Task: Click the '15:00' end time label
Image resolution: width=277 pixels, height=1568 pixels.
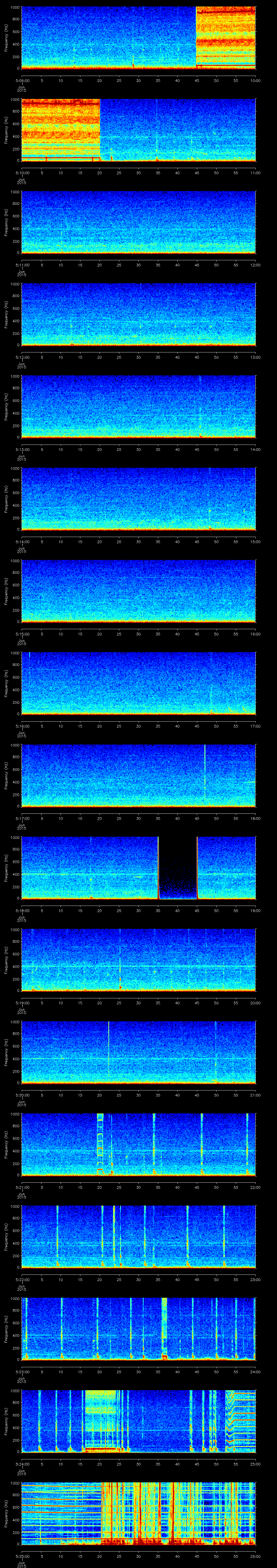Action: click(255, 542)
